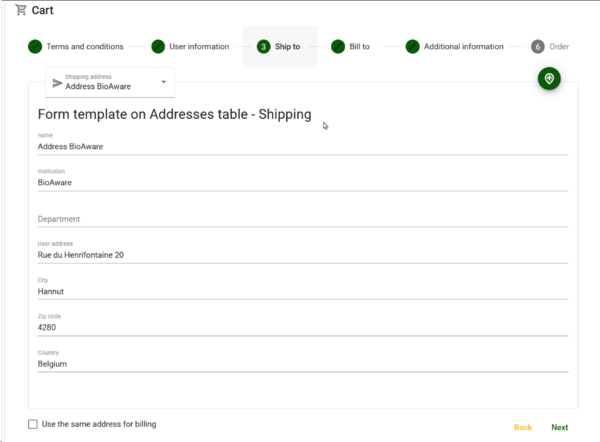This screenshot has width=600, height=442.
Task: Click the Terms and conditions checkmark icon
Action: 35,46
